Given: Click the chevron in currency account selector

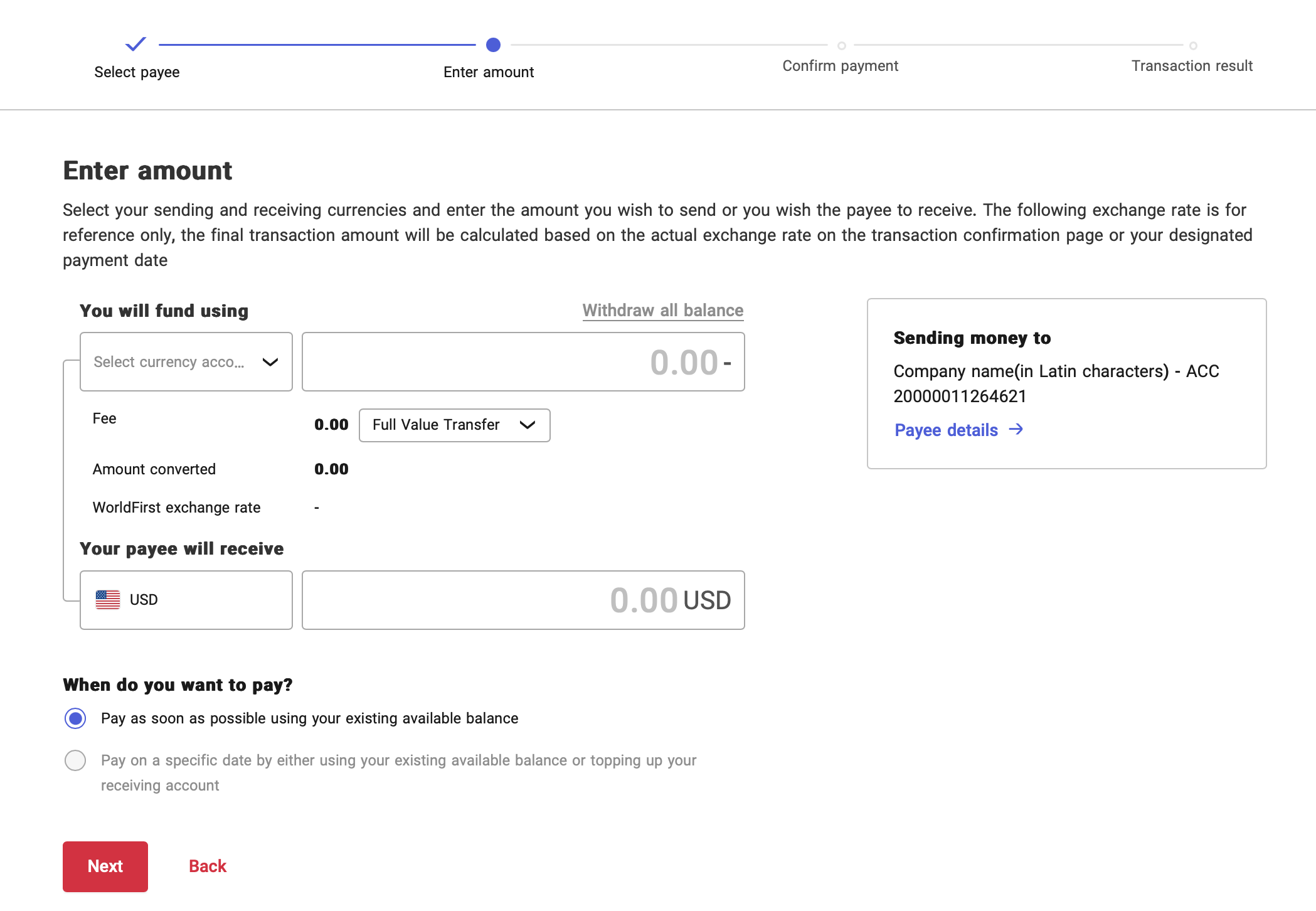Looking at the screenshot, I should [270, 362].
